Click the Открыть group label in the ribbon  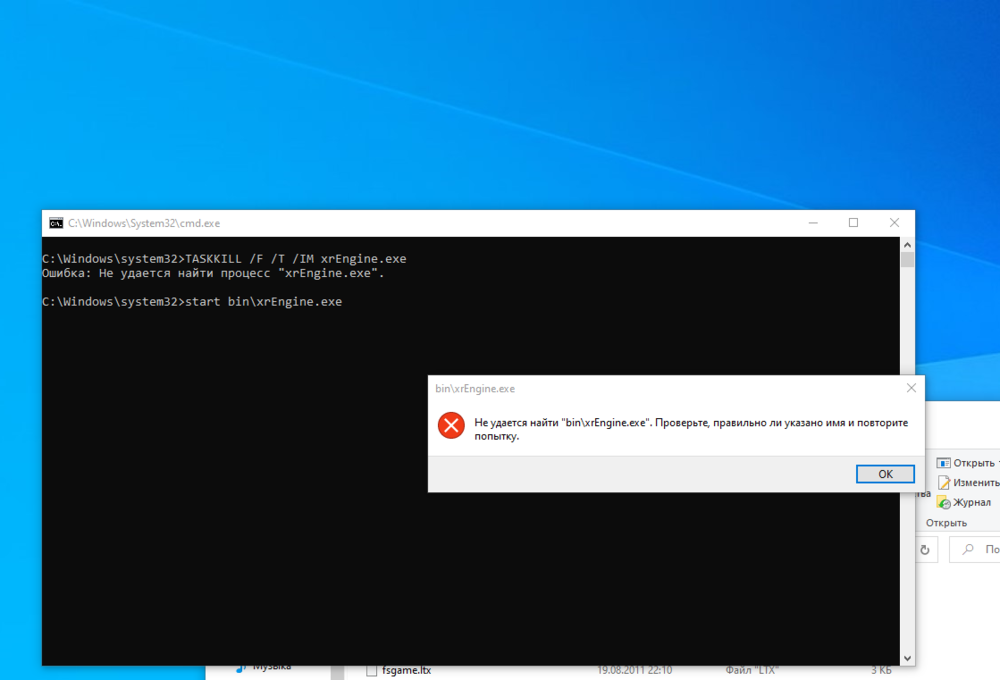(946, 522)
